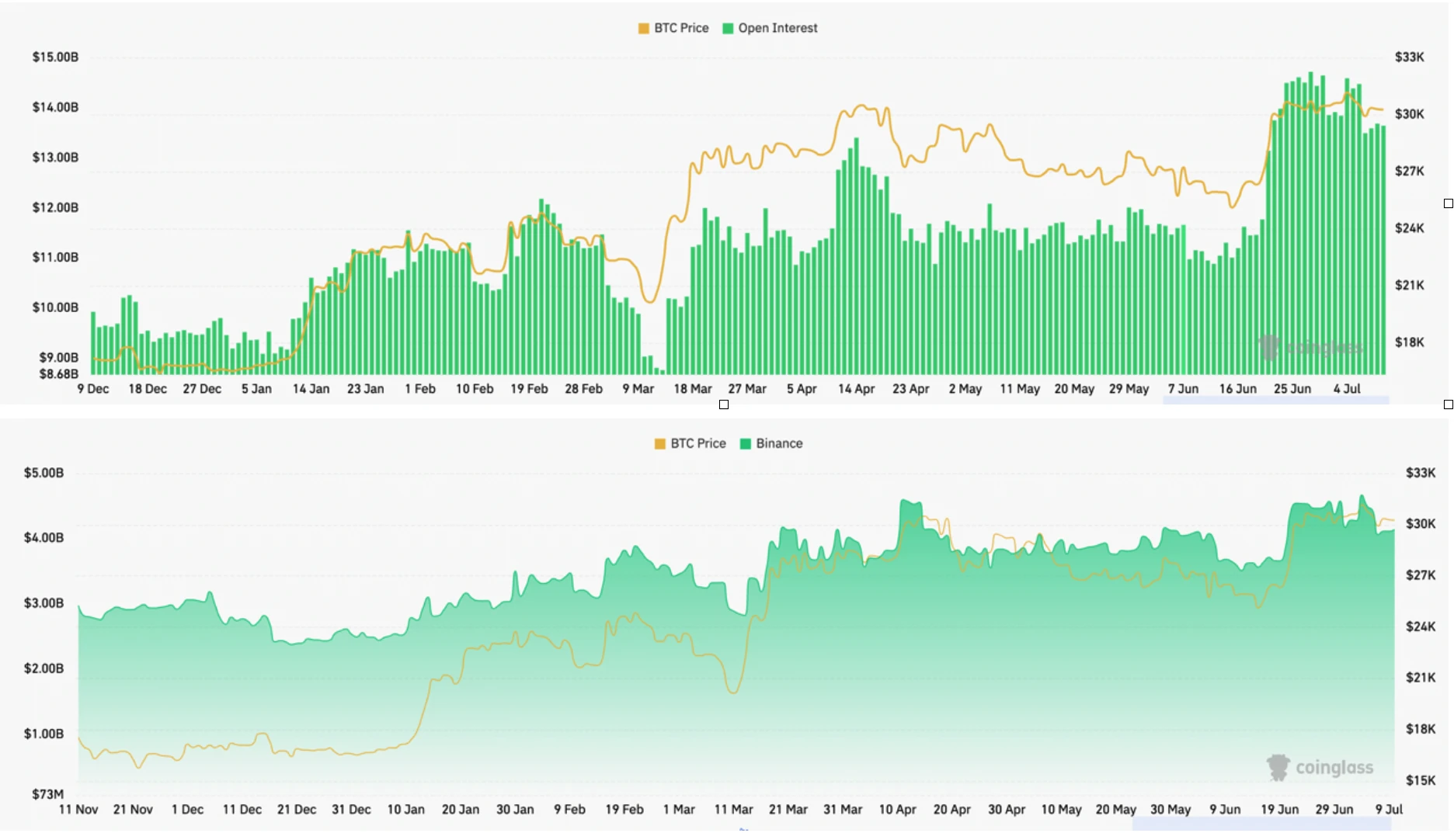Click the 7 Jun date label

pos(1183,389)
